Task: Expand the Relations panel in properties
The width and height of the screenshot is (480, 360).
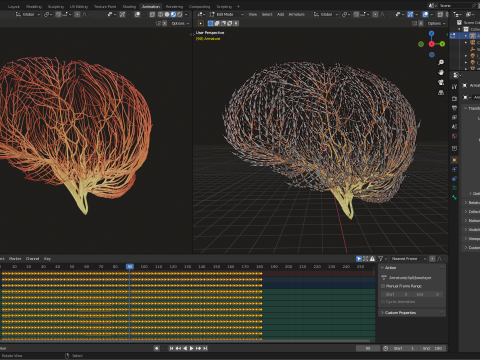Action: (x=472, y=202)
